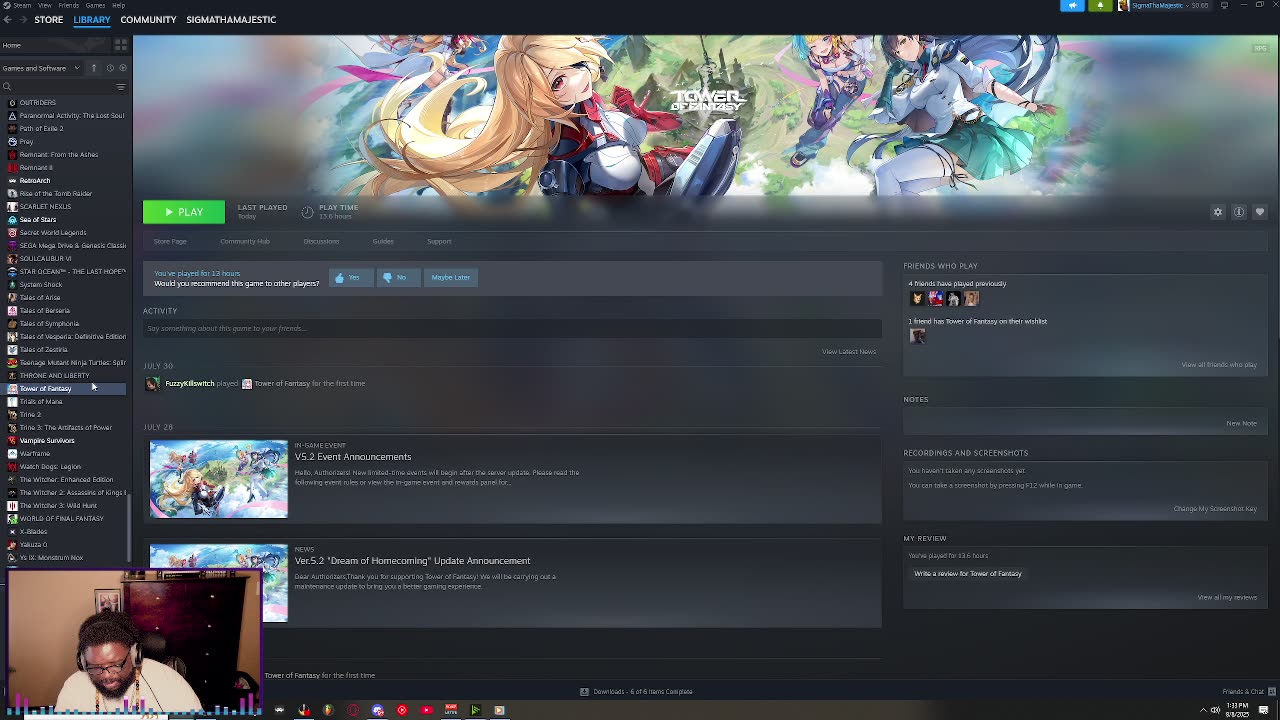
Task: Click the sort-by-recent arrow icon in the sidebar
Action: tap(93, 68)
